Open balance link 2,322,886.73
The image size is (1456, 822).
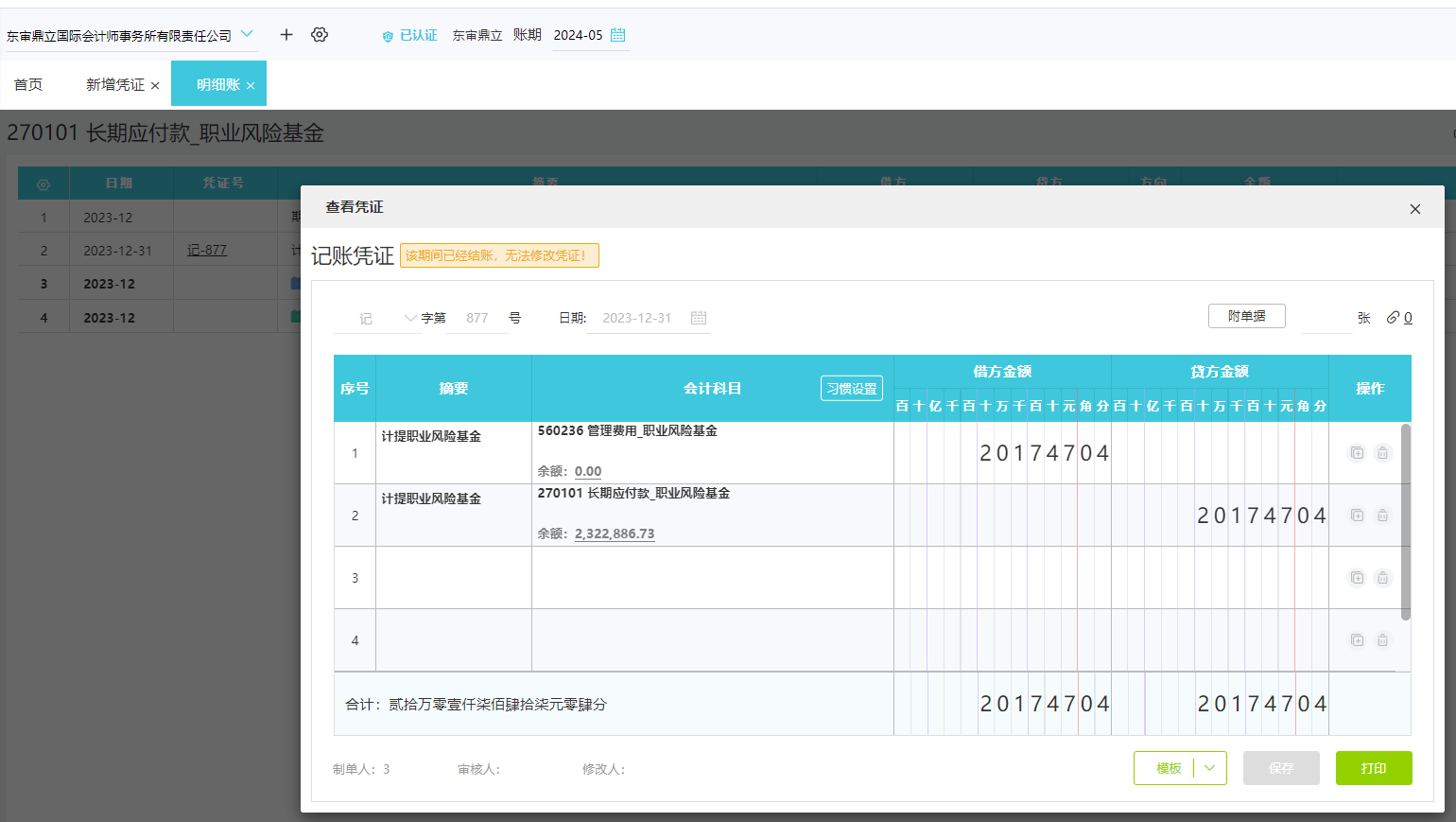pos(615,533)
